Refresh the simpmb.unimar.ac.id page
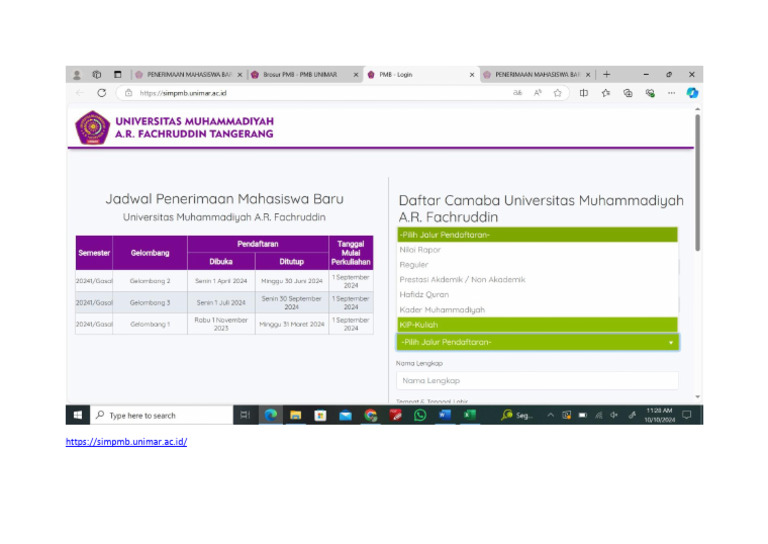This screenshot has height=544, width=768. (101, 93)
